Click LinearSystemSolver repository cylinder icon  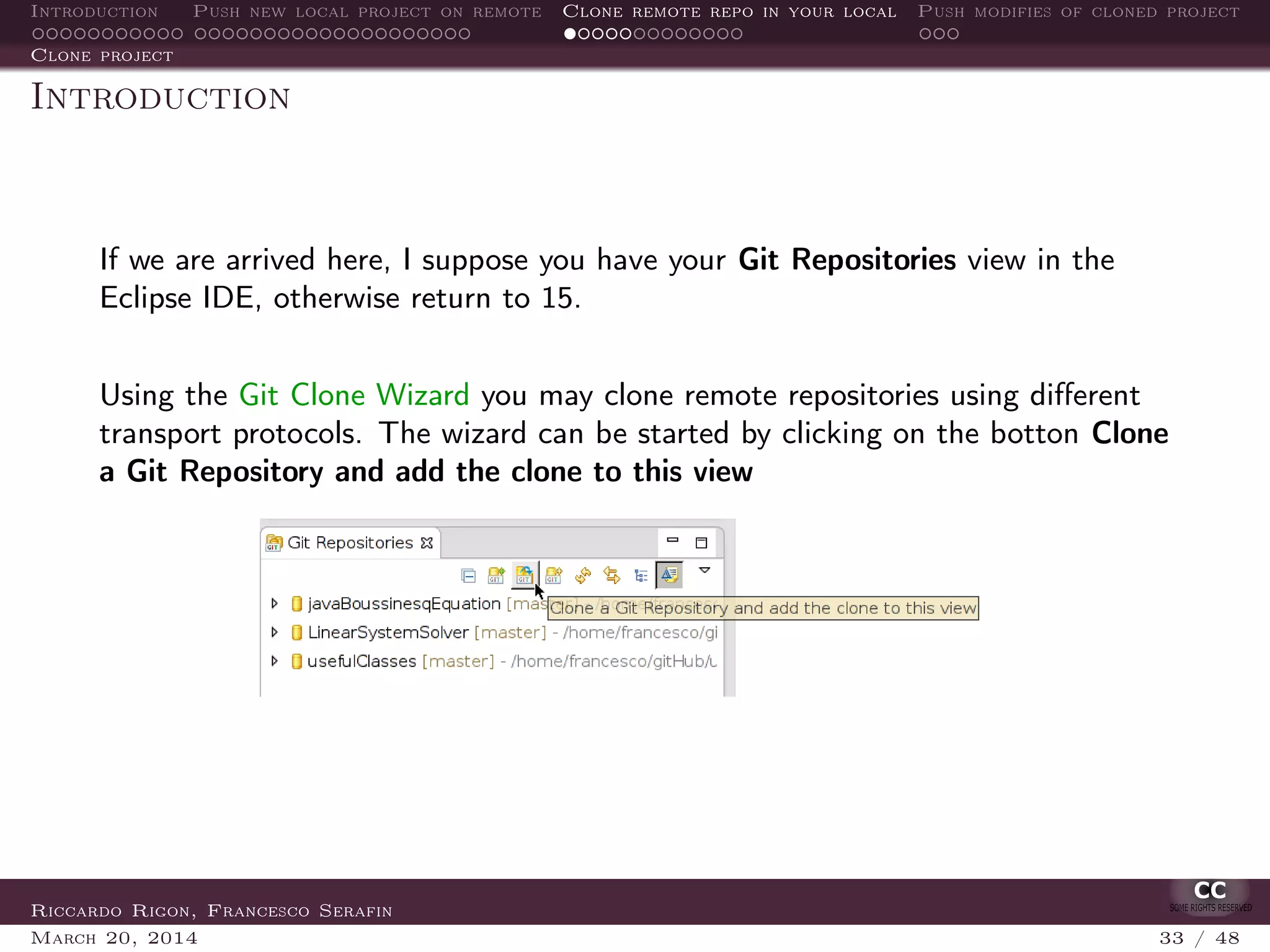point(296,632)
